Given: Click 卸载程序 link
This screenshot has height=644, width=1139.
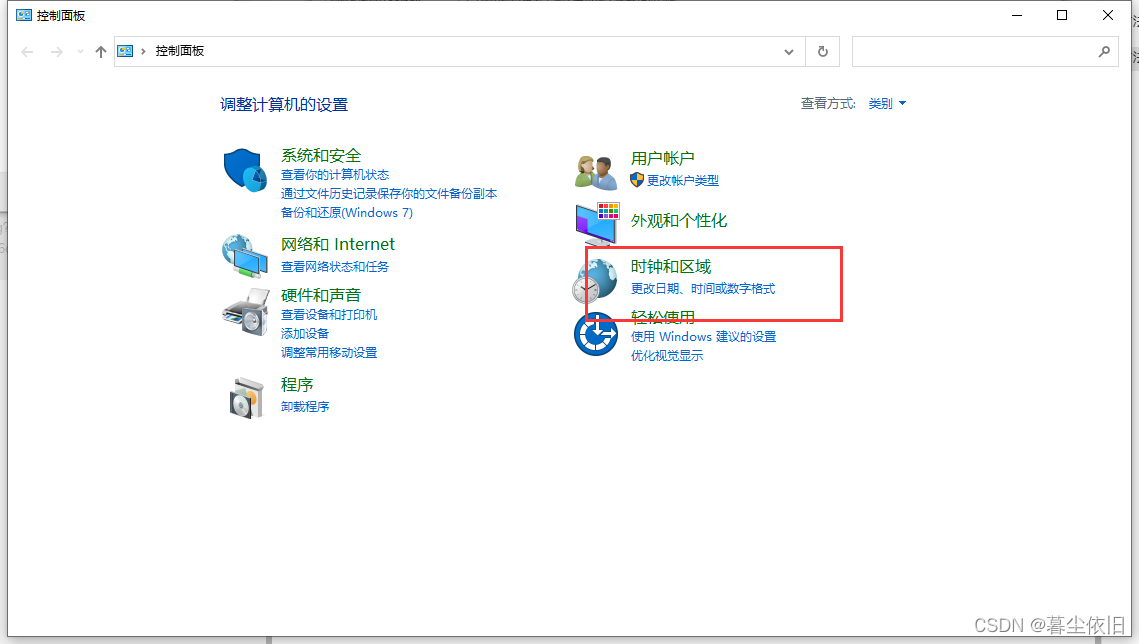Looking at the screenshot, I should (x=305, y=407).
